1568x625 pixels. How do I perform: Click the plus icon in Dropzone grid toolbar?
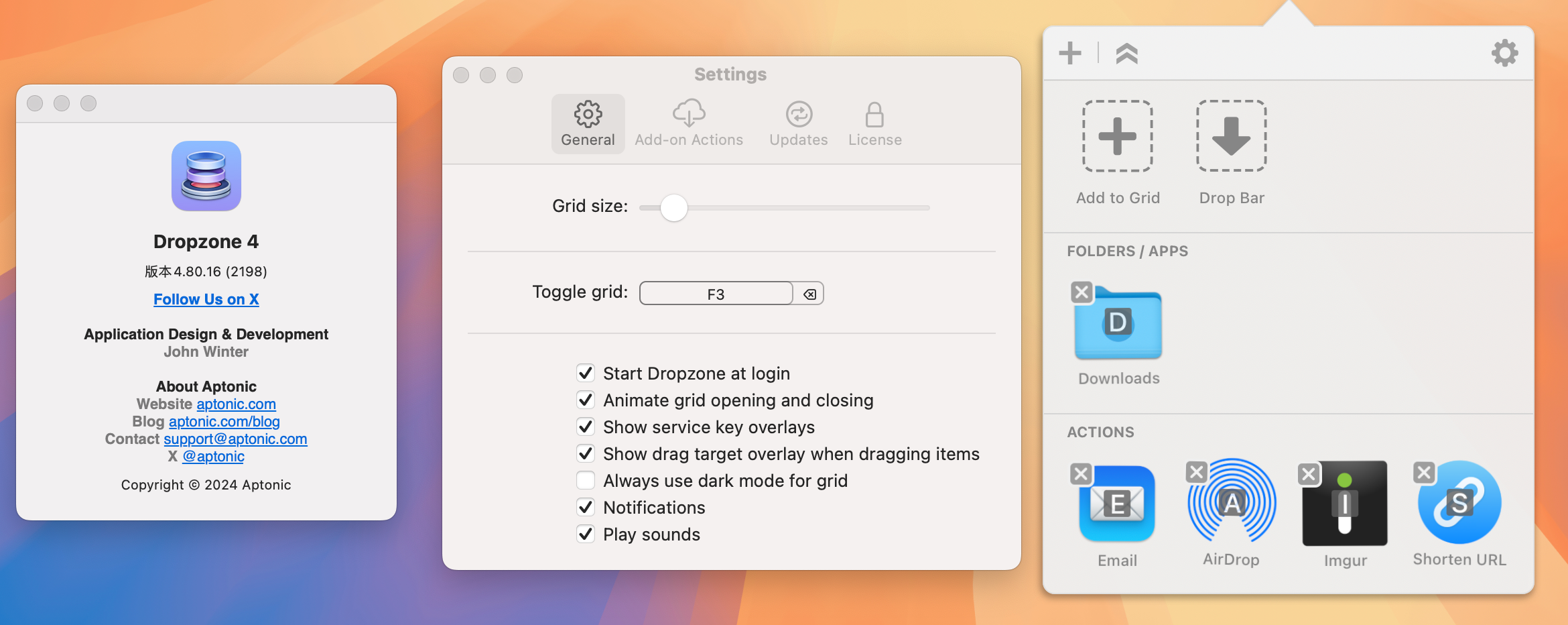click(1070, 53)
